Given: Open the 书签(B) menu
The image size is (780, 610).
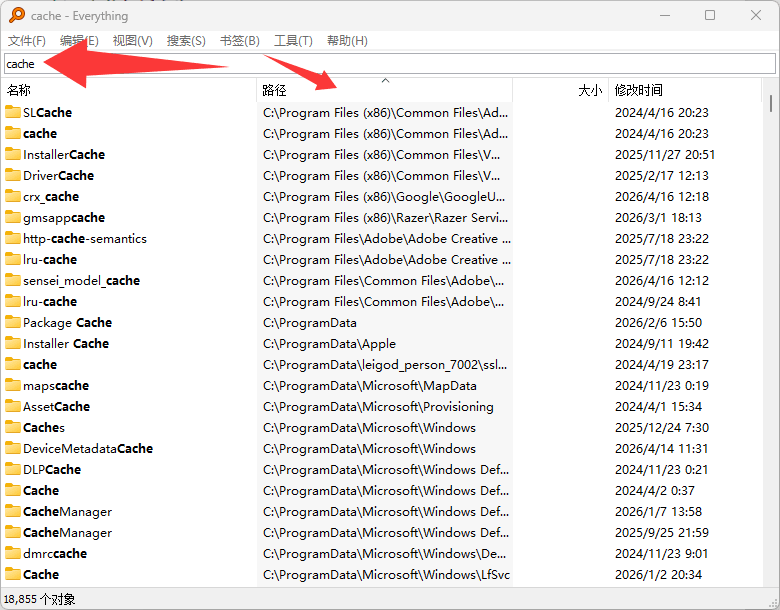Looking at the screenshot, I should click(x=239, y=41).
